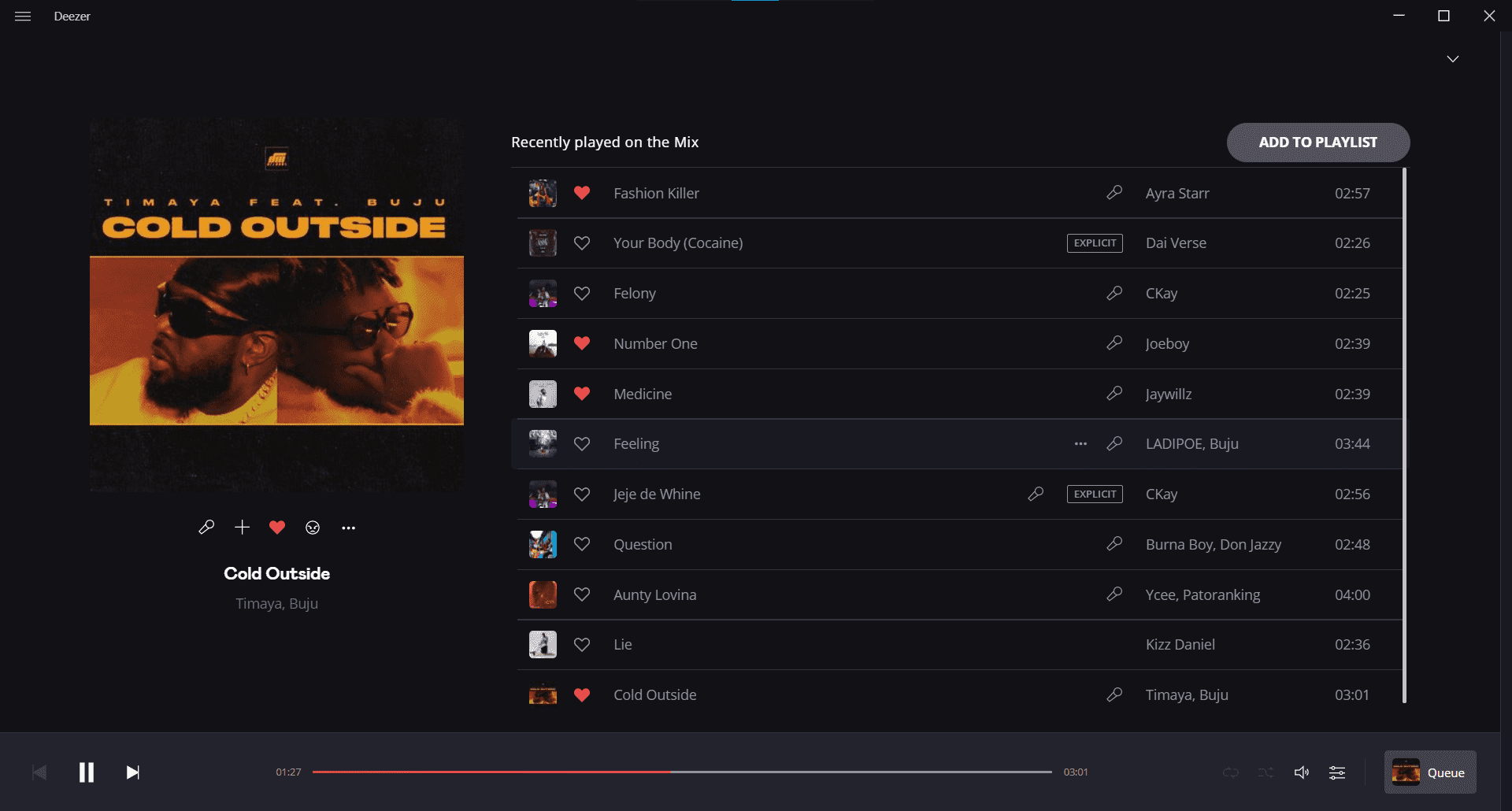Unfavorite Cold Outside heart under album art
The height and width of the screenshot is (811, 1512).
point(277,528)
